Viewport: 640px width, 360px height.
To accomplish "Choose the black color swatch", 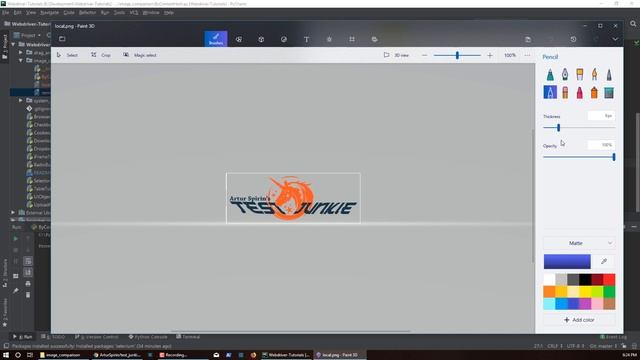I will click(585, 280).
